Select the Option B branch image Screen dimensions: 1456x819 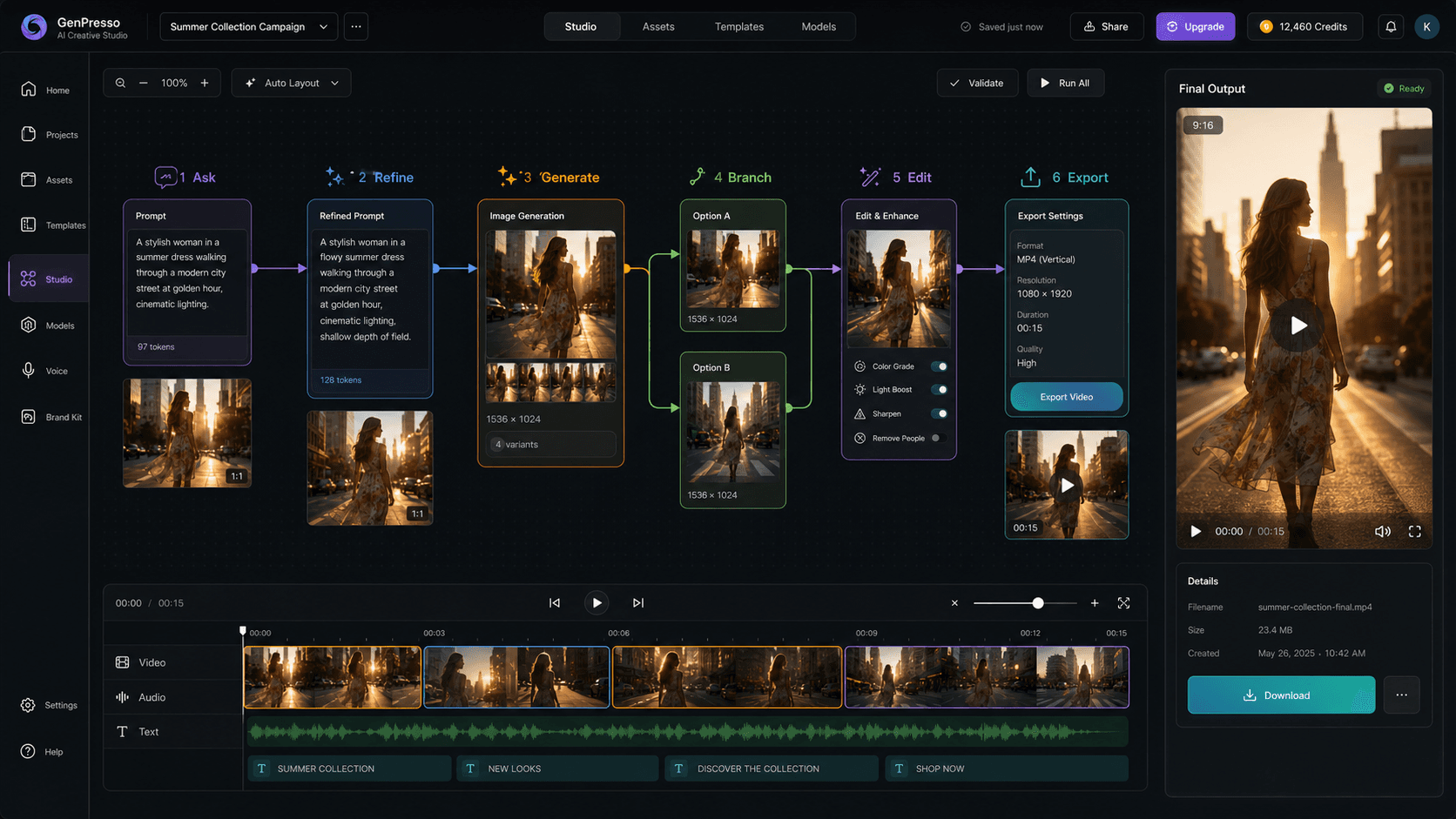pyautogui.click(x=732, y=432)
